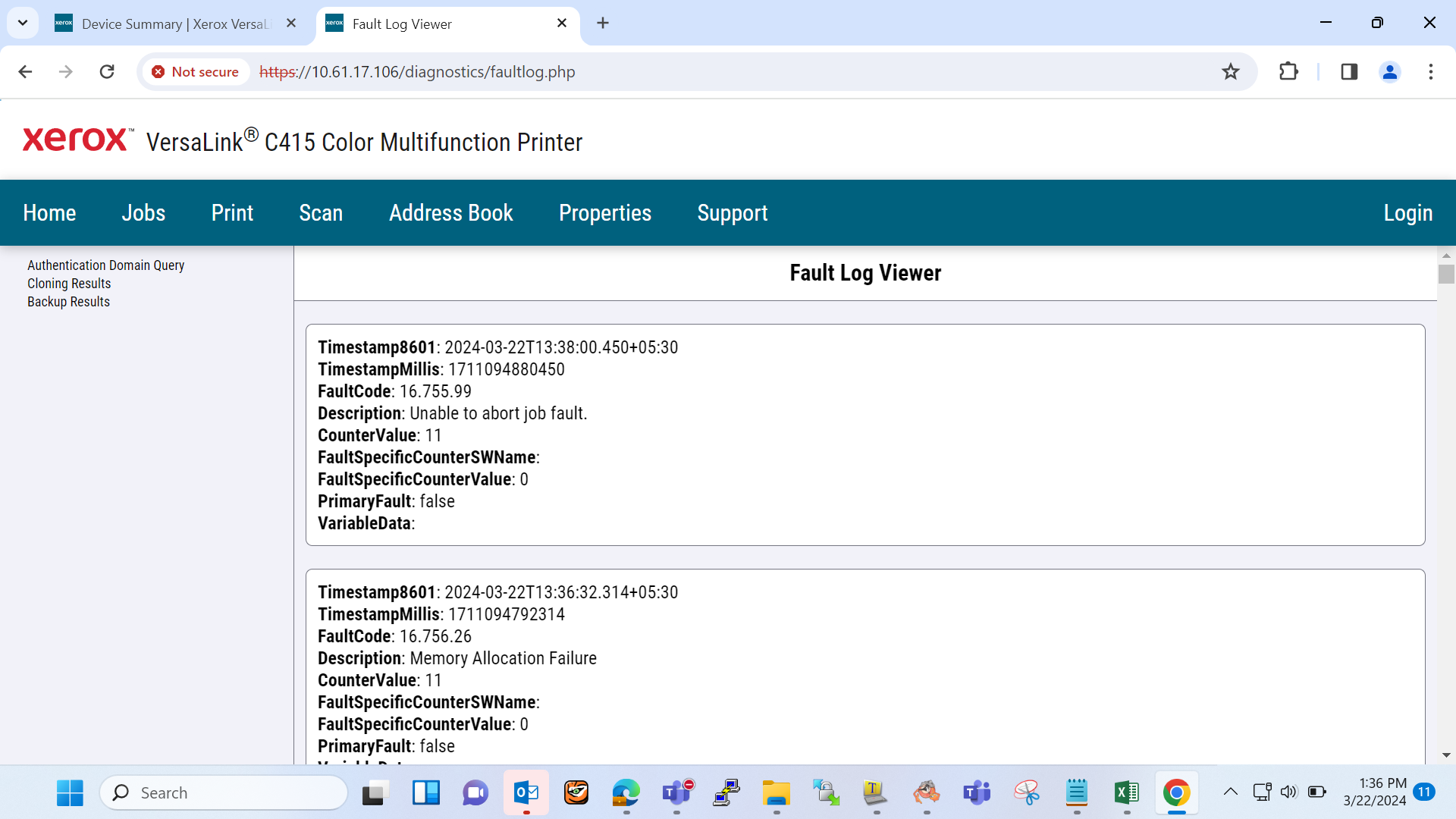
Task: Open Excel from the taskbar
Action: click(x=1126, y=792)
